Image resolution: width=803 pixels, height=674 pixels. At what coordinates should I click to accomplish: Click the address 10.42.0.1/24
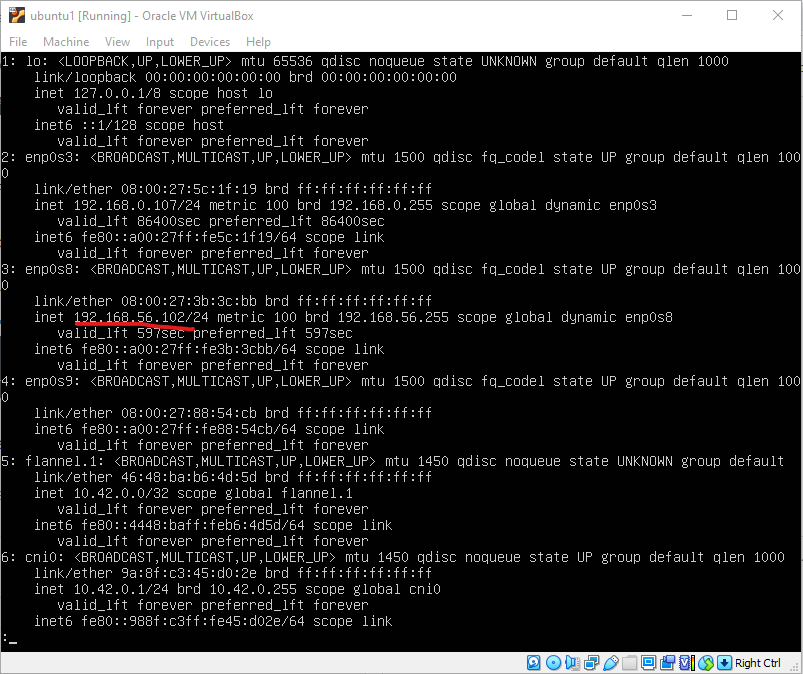(x=121, y=589)
